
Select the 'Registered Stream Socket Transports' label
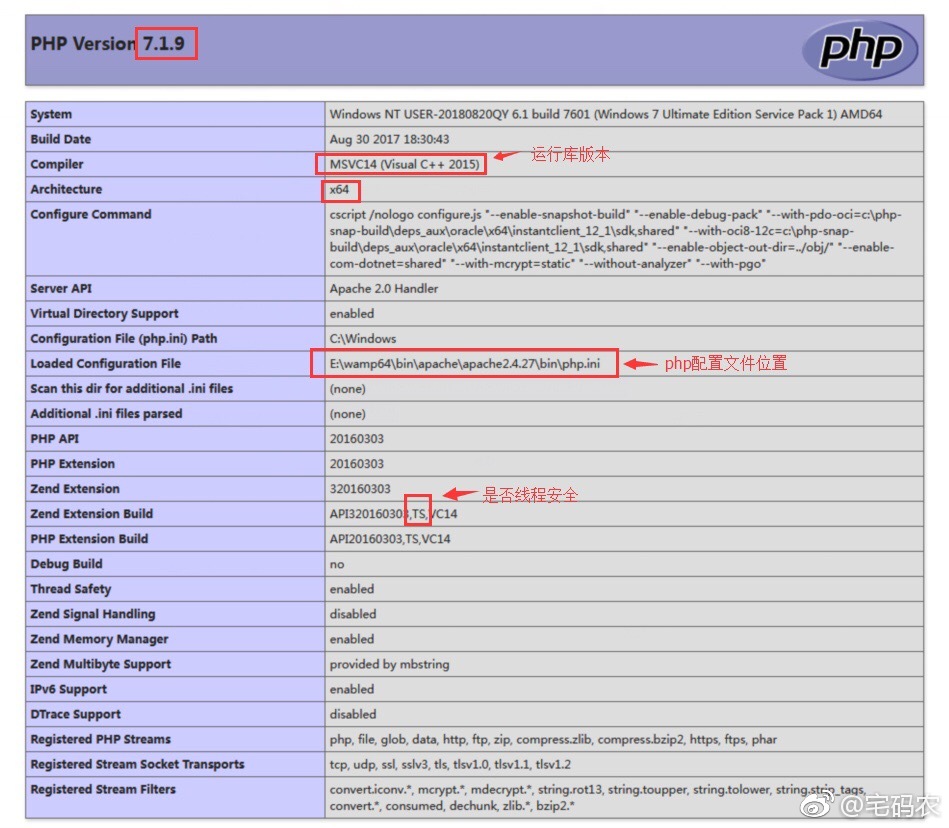[137, 764]
